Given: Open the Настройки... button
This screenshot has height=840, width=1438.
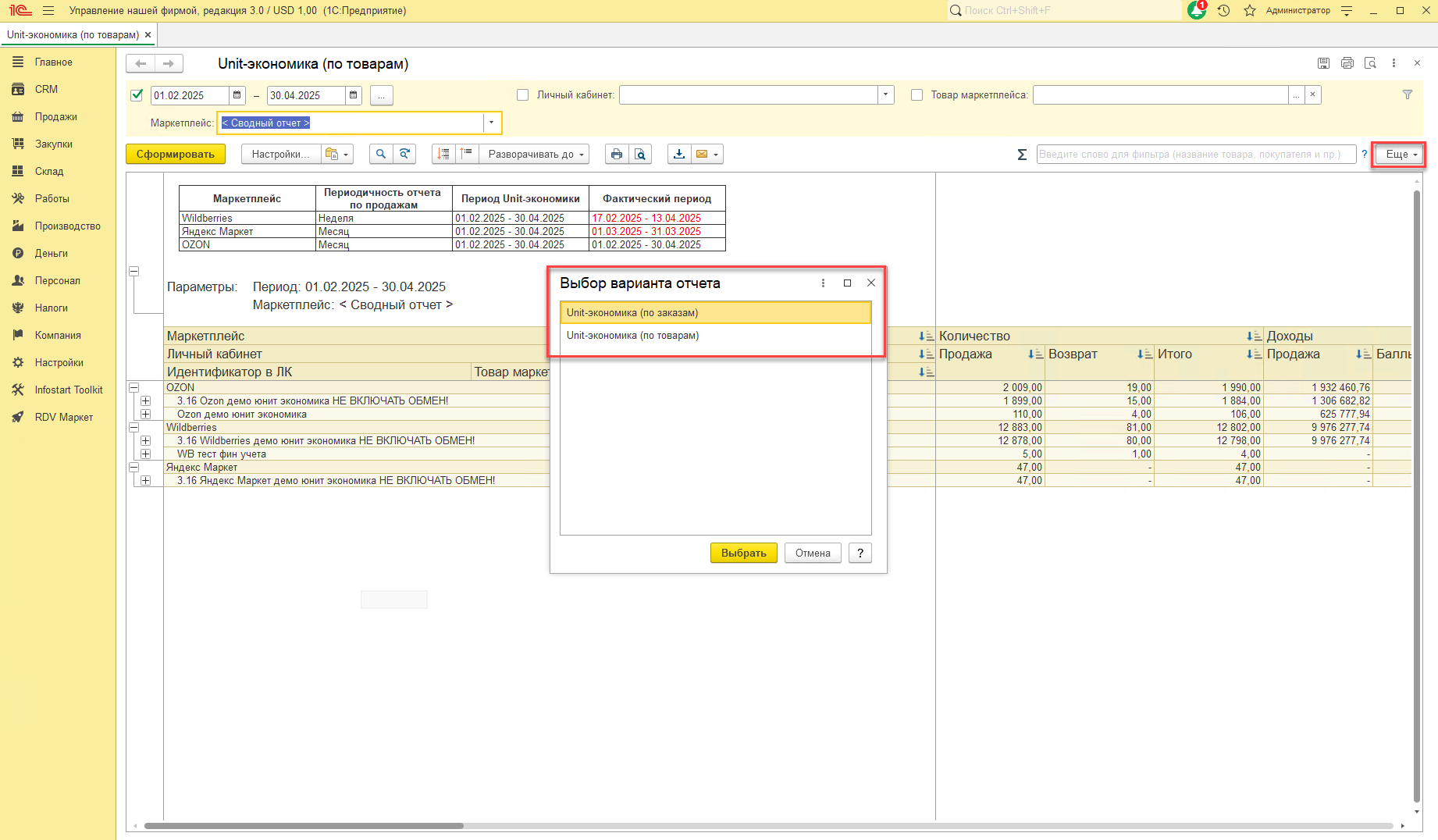Looking at the screenshot, I should 281,155.
